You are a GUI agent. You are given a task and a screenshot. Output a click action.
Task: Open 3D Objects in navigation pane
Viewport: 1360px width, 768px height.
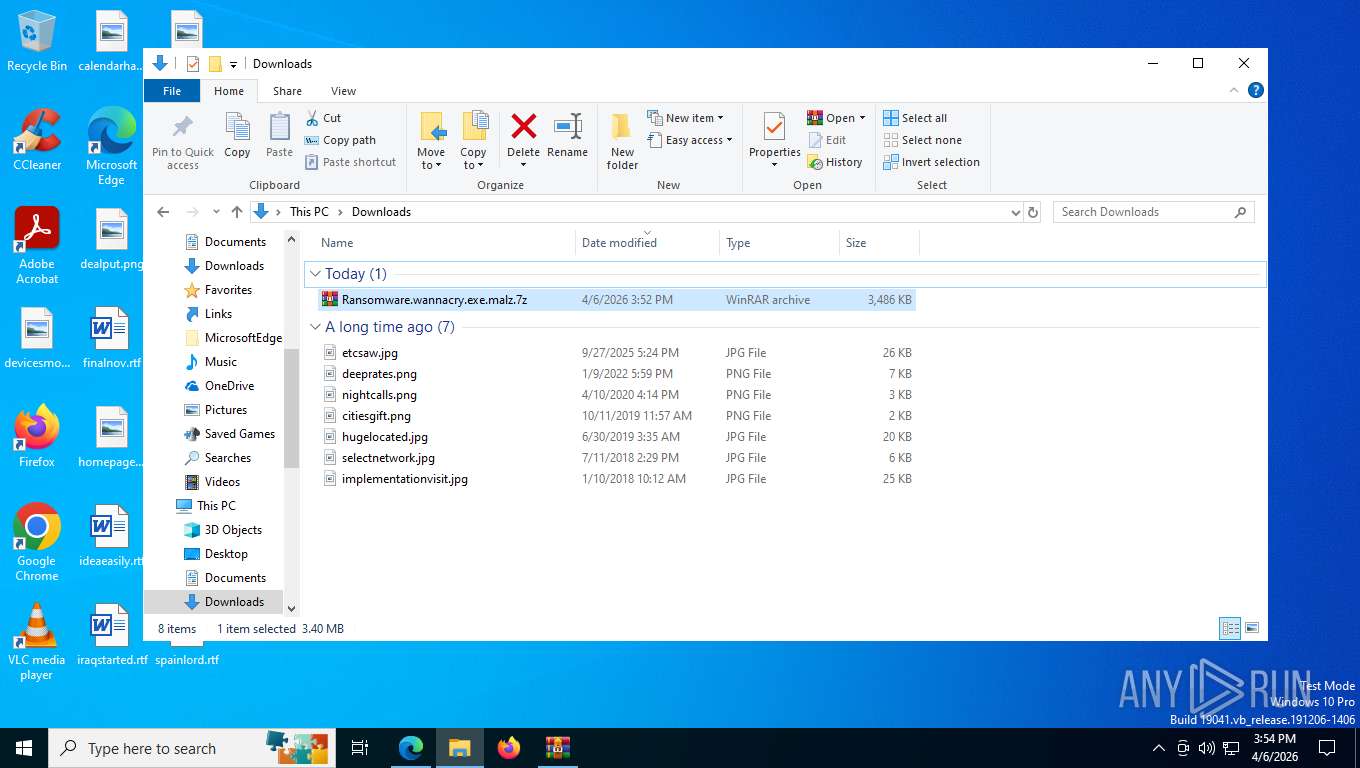(x=232, y=530)
